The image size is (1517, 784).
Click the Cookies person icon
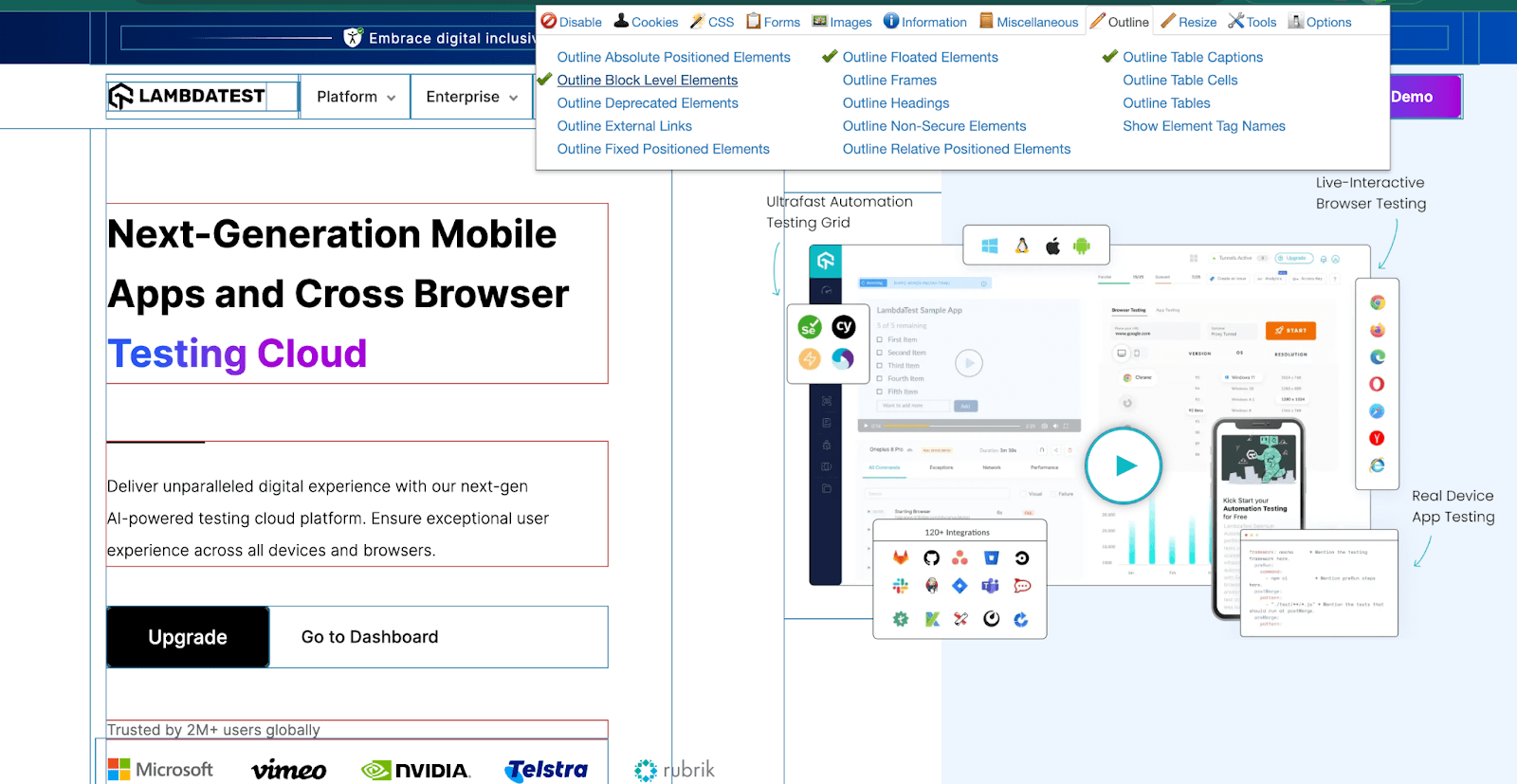point(621,21)
